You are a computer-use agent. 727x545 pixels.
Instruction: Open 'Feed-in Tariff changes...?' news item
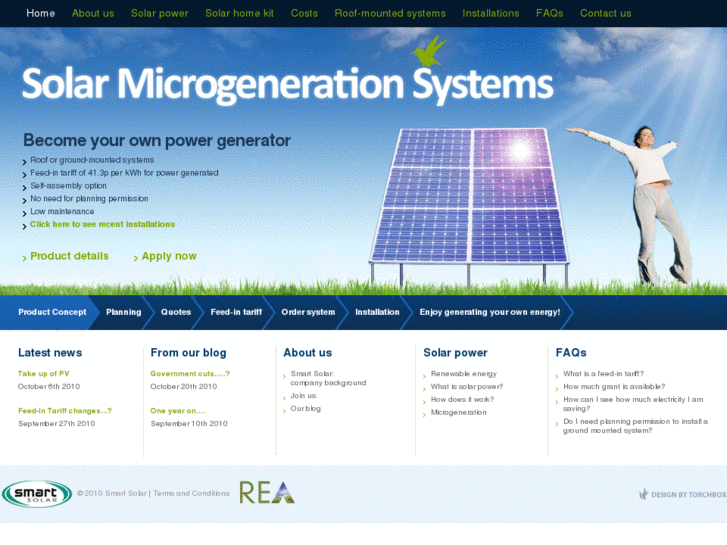pyautogui.click(x=65, y=410)
